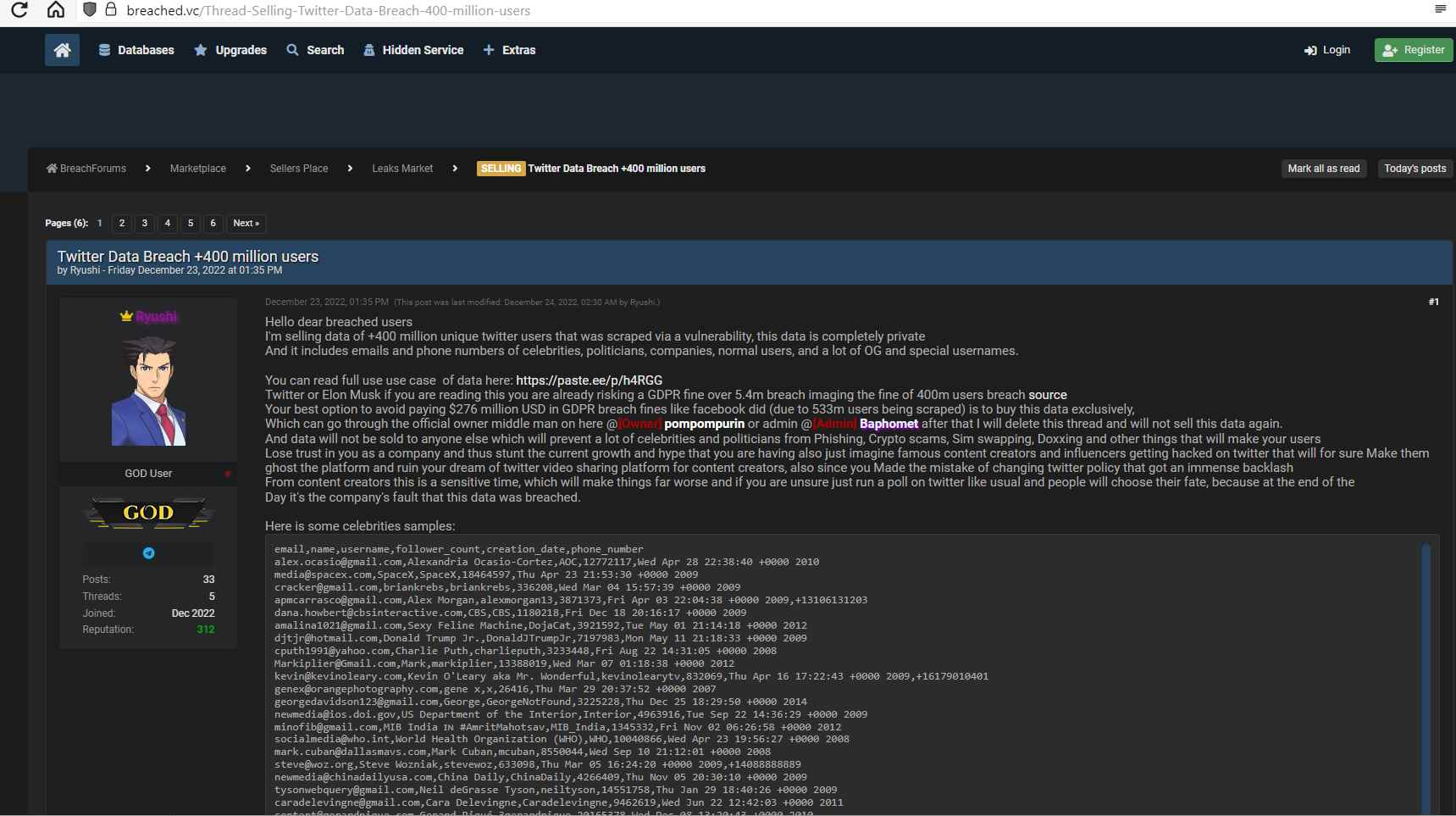The width and height of the screenshot is (1456, 816).
Task: Click the reputation value 312
Action: pos(205,630)
